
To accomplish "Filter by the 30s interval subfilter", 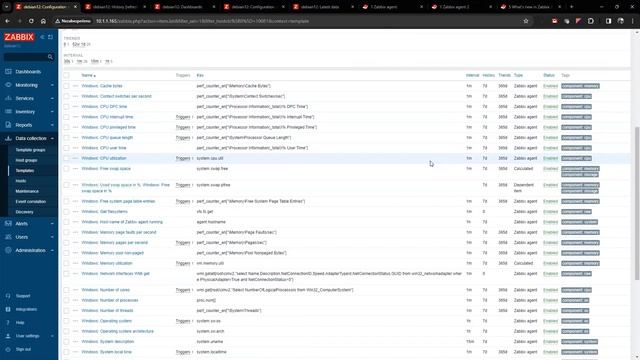I will pos(67,61).
